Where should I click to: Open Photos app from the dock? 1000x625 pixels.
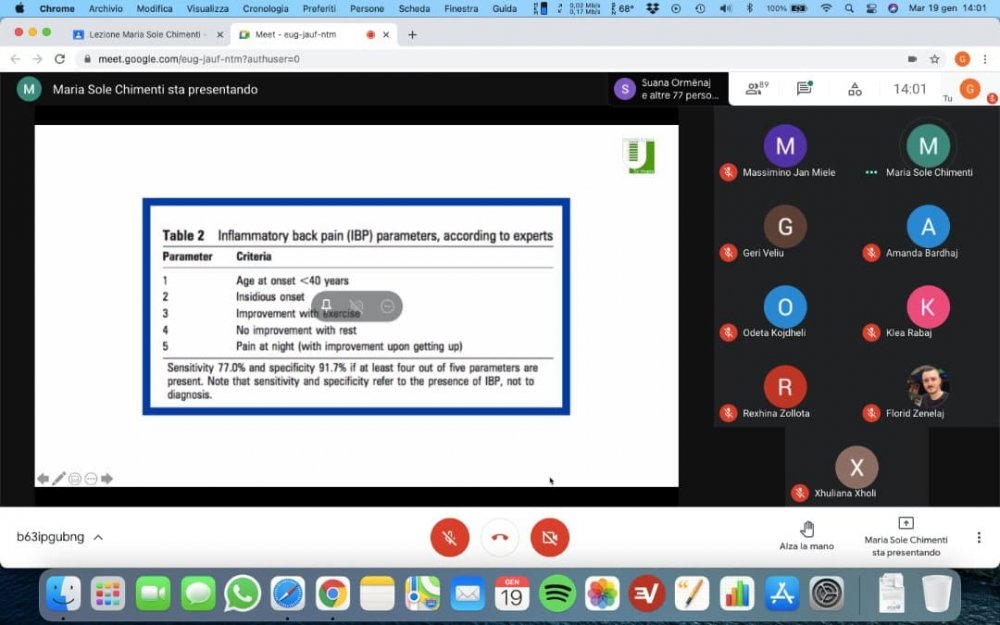tap(602, 594)
